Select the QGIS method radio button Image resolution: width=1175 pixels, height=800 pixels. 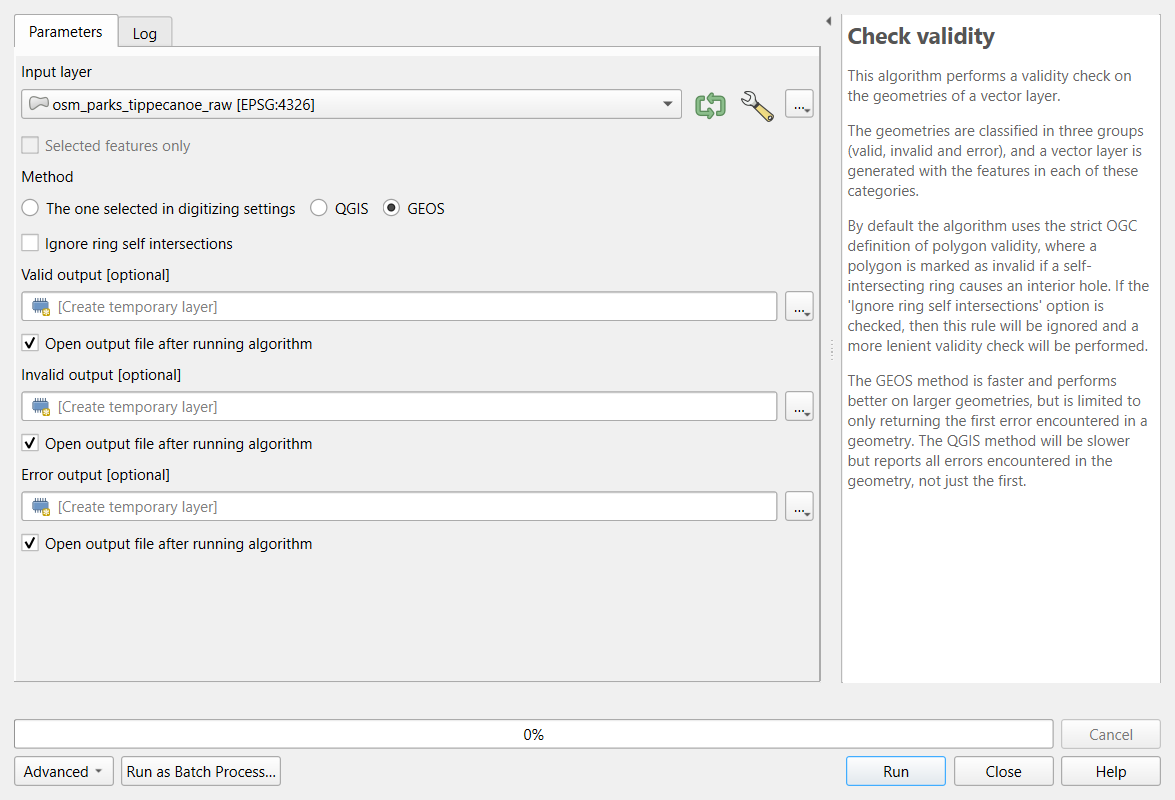tap(318, 207)
